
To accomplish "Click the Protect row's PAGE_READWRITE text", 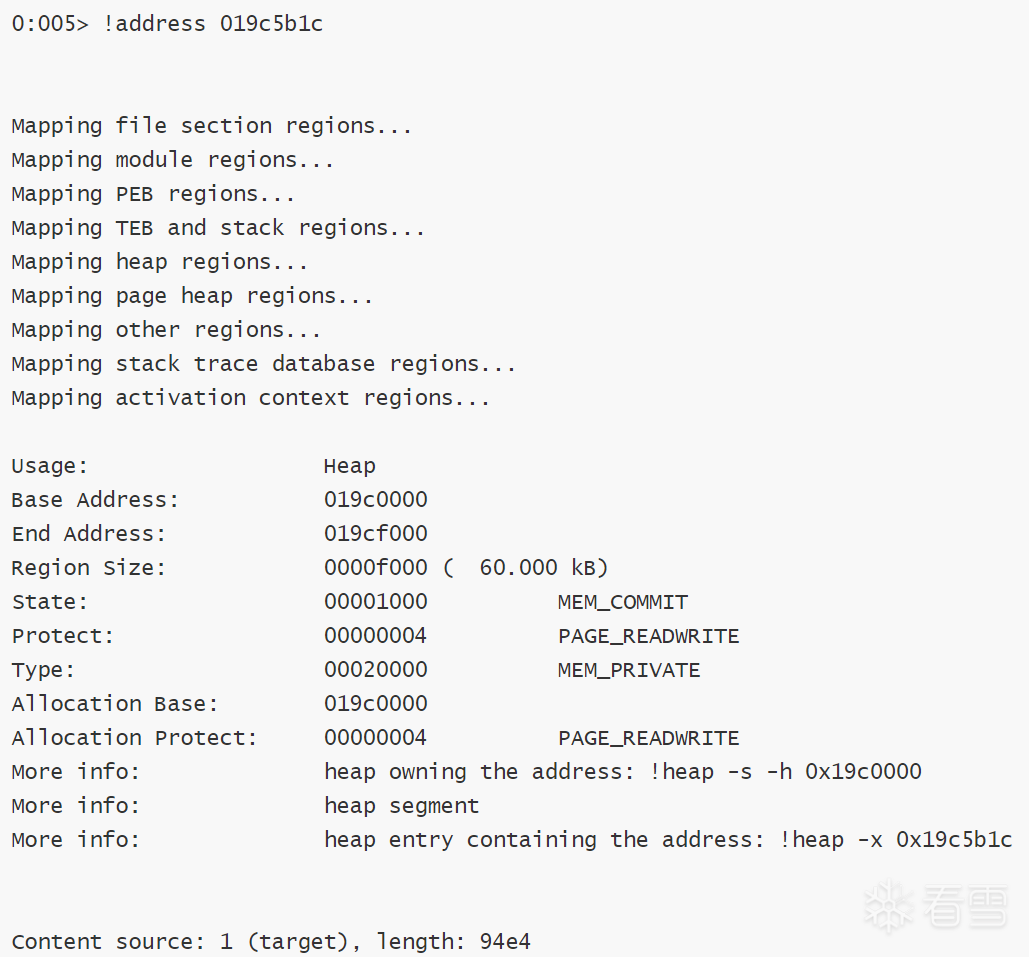I will (648, 636).
